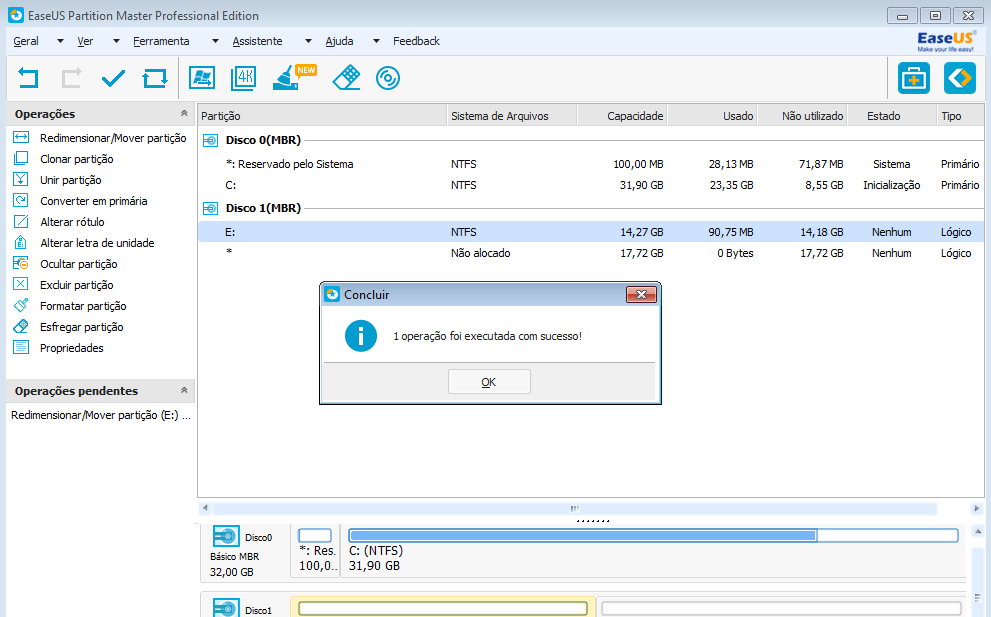Image resolution: width=991 pixels, height=617 pixels.
Task: Click the Excluir partição icon
Action: click(21, 284)
